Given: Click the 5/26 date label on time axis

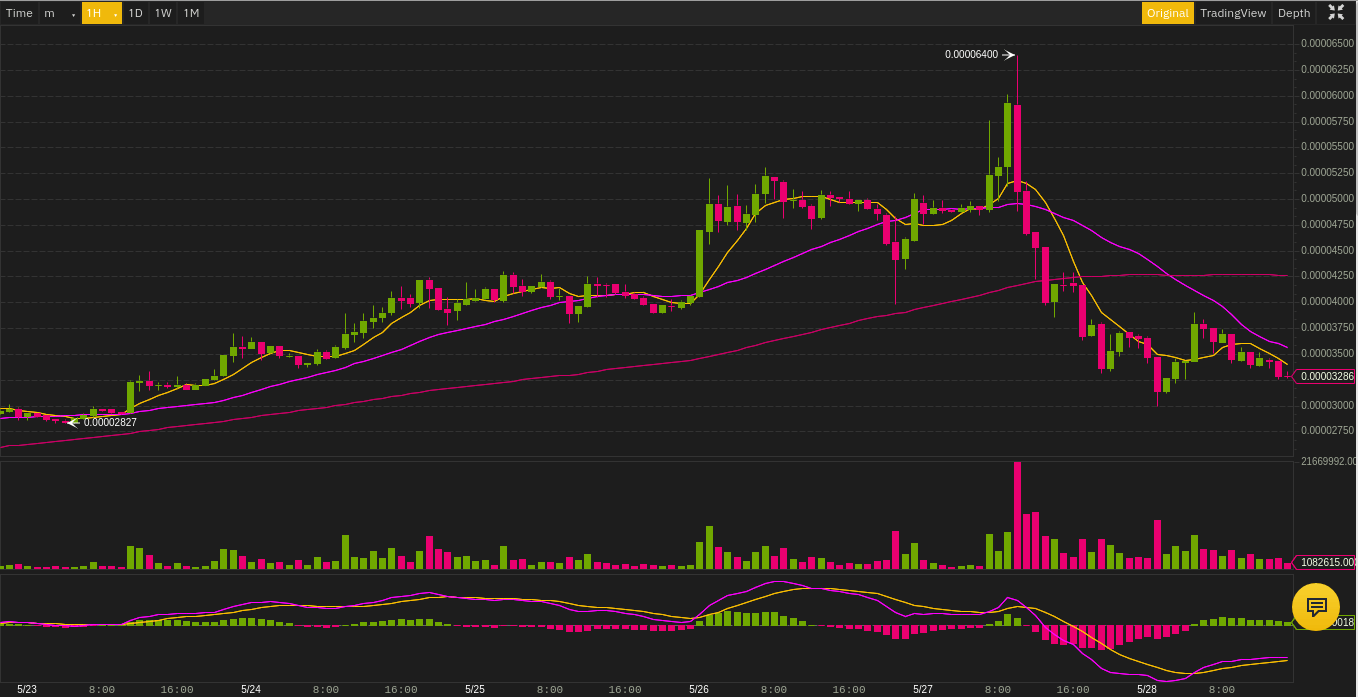Looking at the screenshot, I should (699, 689).
